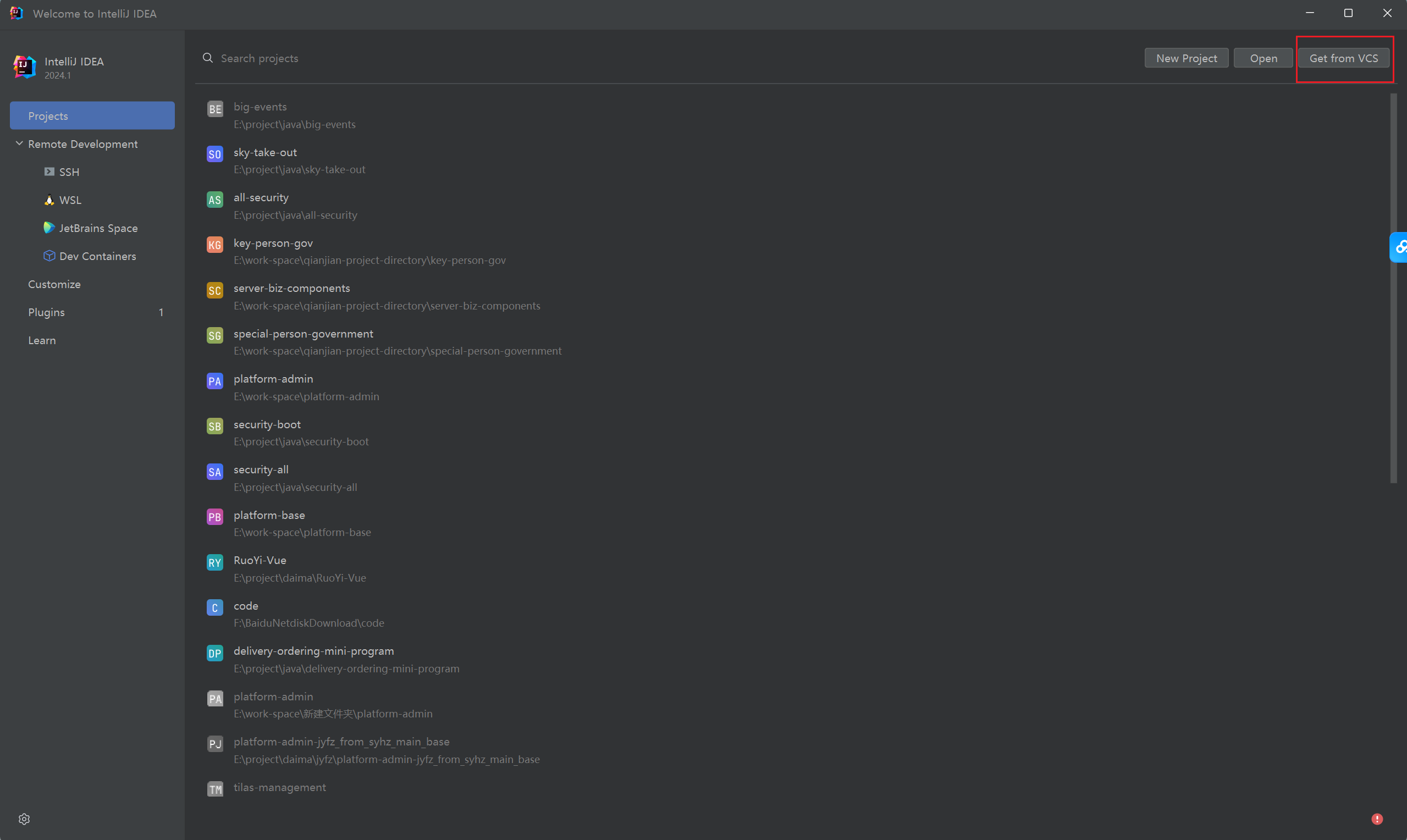
Task: Click path E:\work-space\platform-admin
Action: click(x=306, y=396)
